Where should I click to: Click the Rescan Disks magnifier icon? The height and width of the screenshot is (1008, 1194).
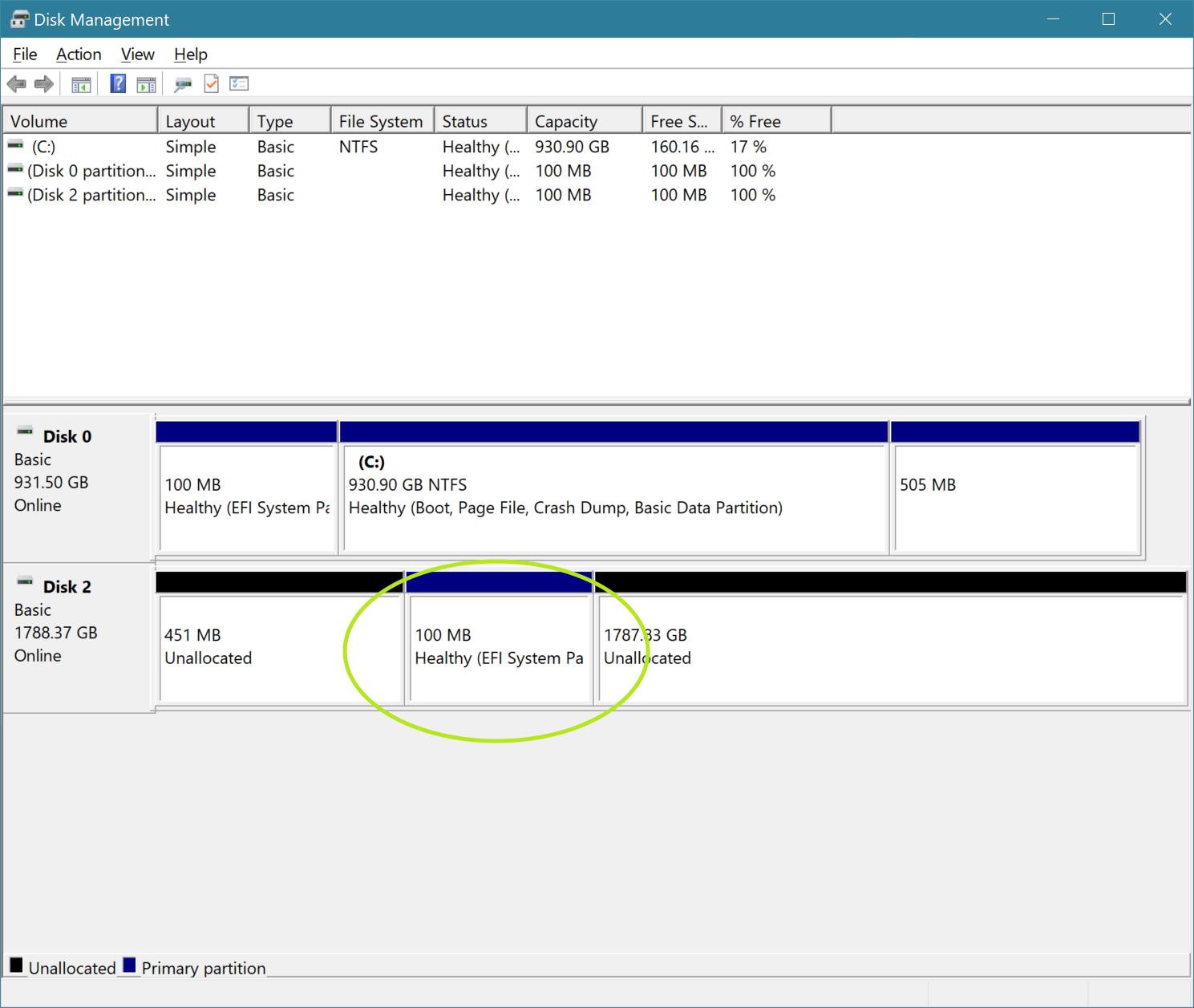point(183,83)
